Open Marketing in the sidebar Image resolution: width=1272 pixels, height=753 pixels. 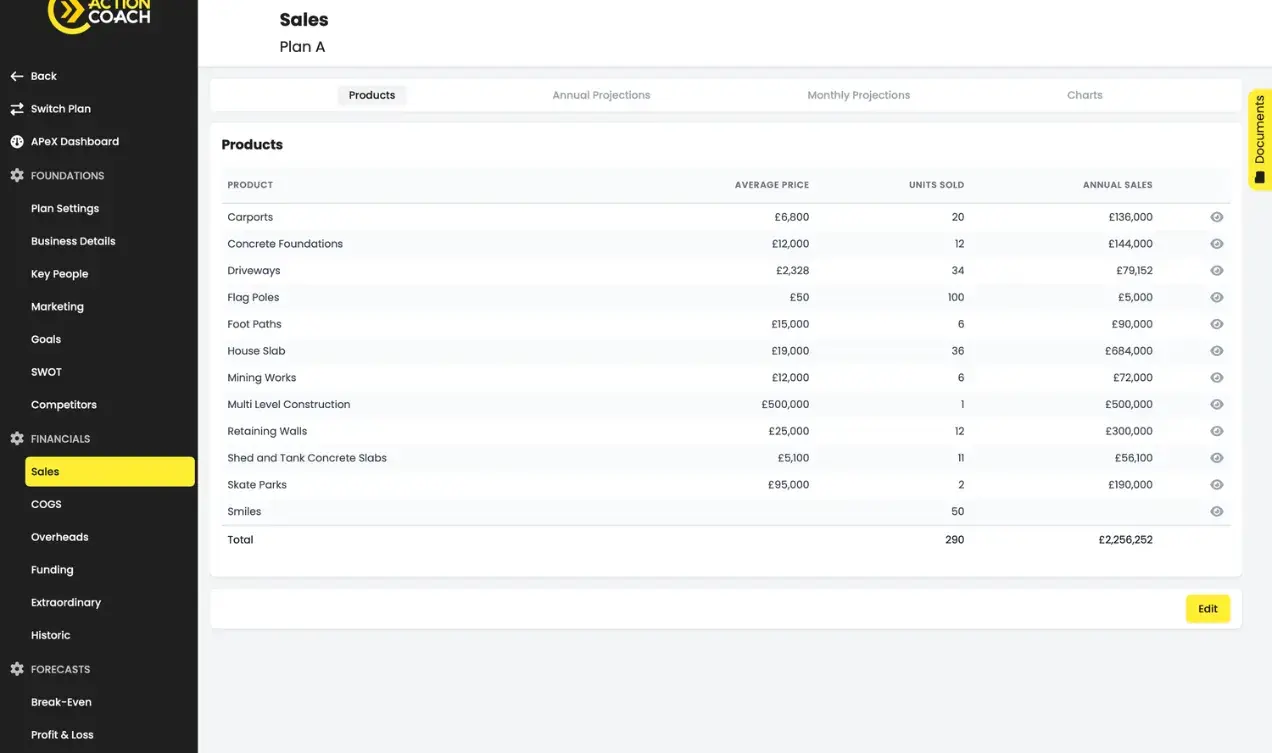coord(57,307)
